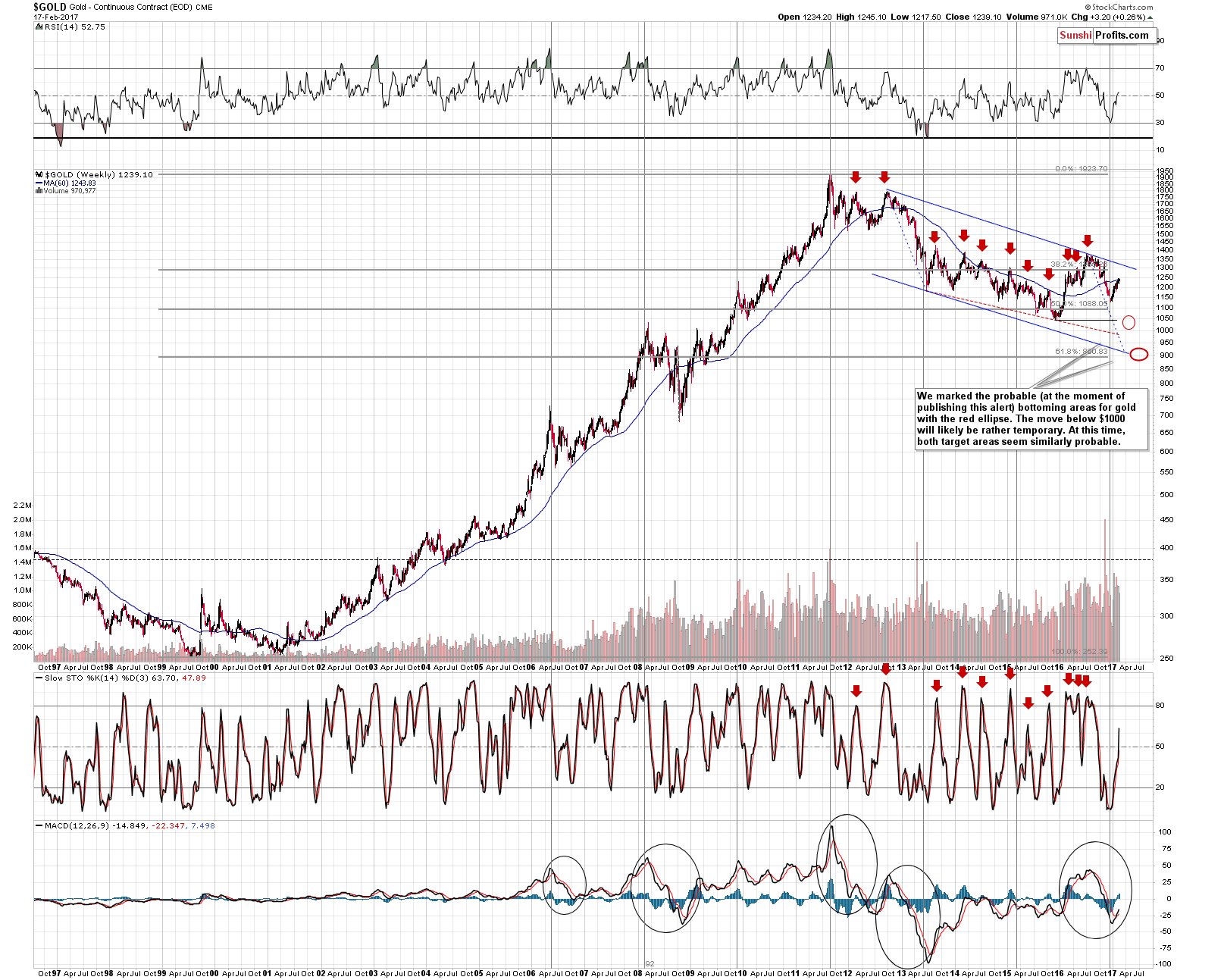Click the Stochastic %D value 47.89 in red
The height and width of the screenshot is (980, 1224).
point(194,678)
